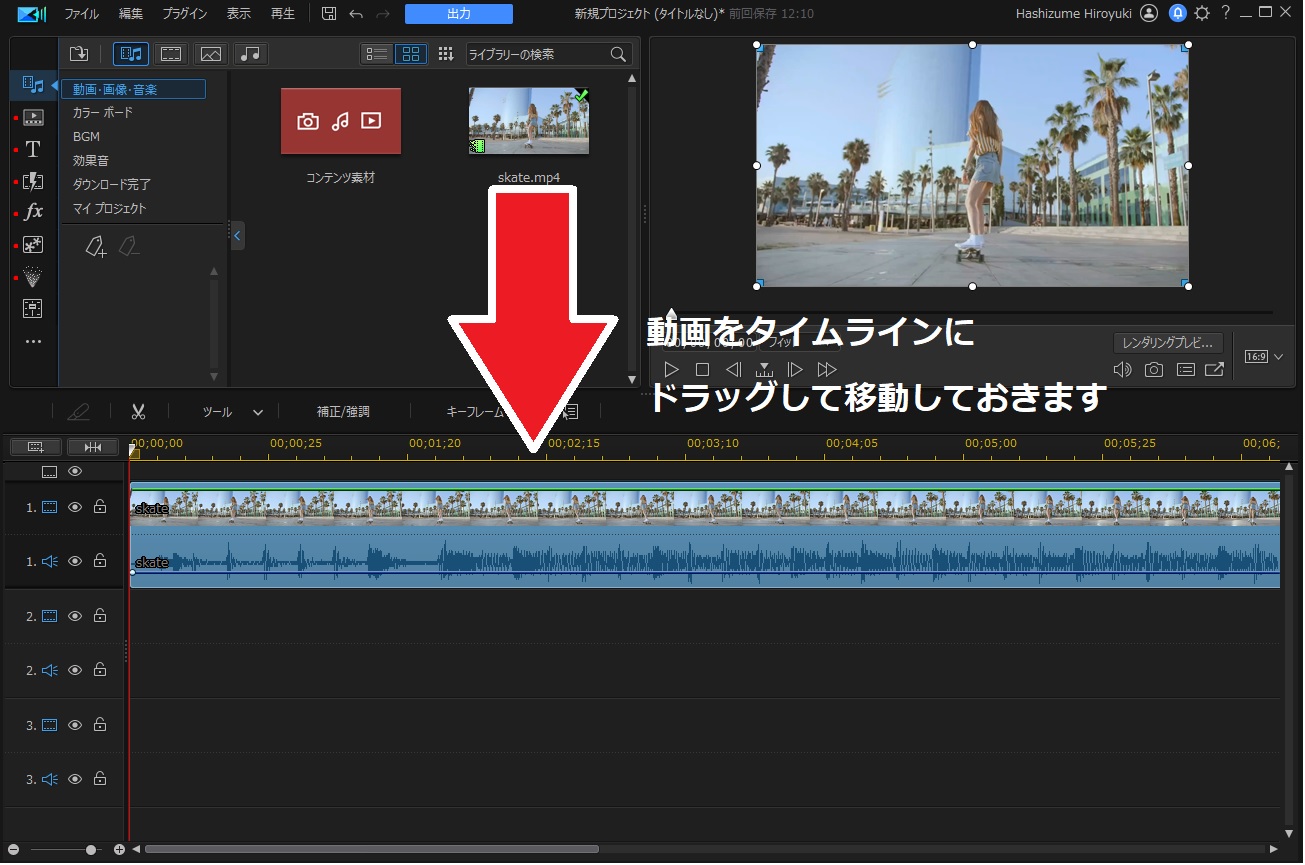Viewport: 1305px width, 865px height.
Task: Select the カラー ボード category
Action: (x=103, y=113)
